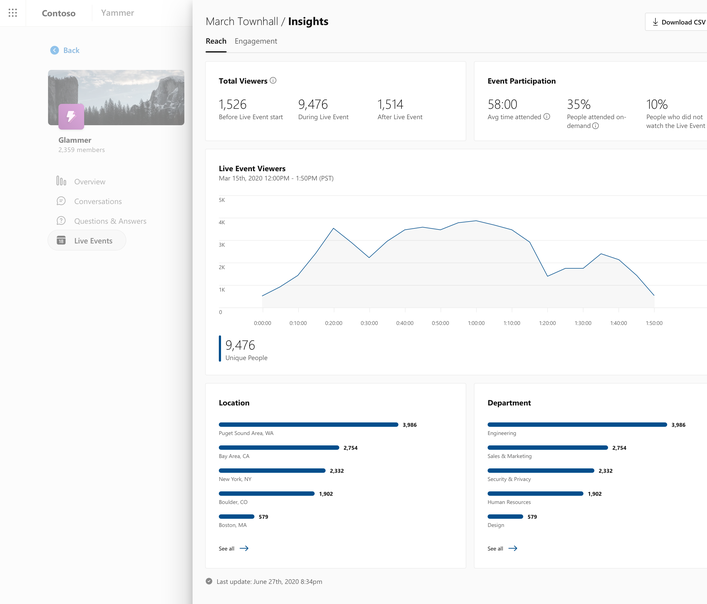Click the arrow beside Location See all
This screenshot has height=604, width=707.
click(x=244, y=549)
